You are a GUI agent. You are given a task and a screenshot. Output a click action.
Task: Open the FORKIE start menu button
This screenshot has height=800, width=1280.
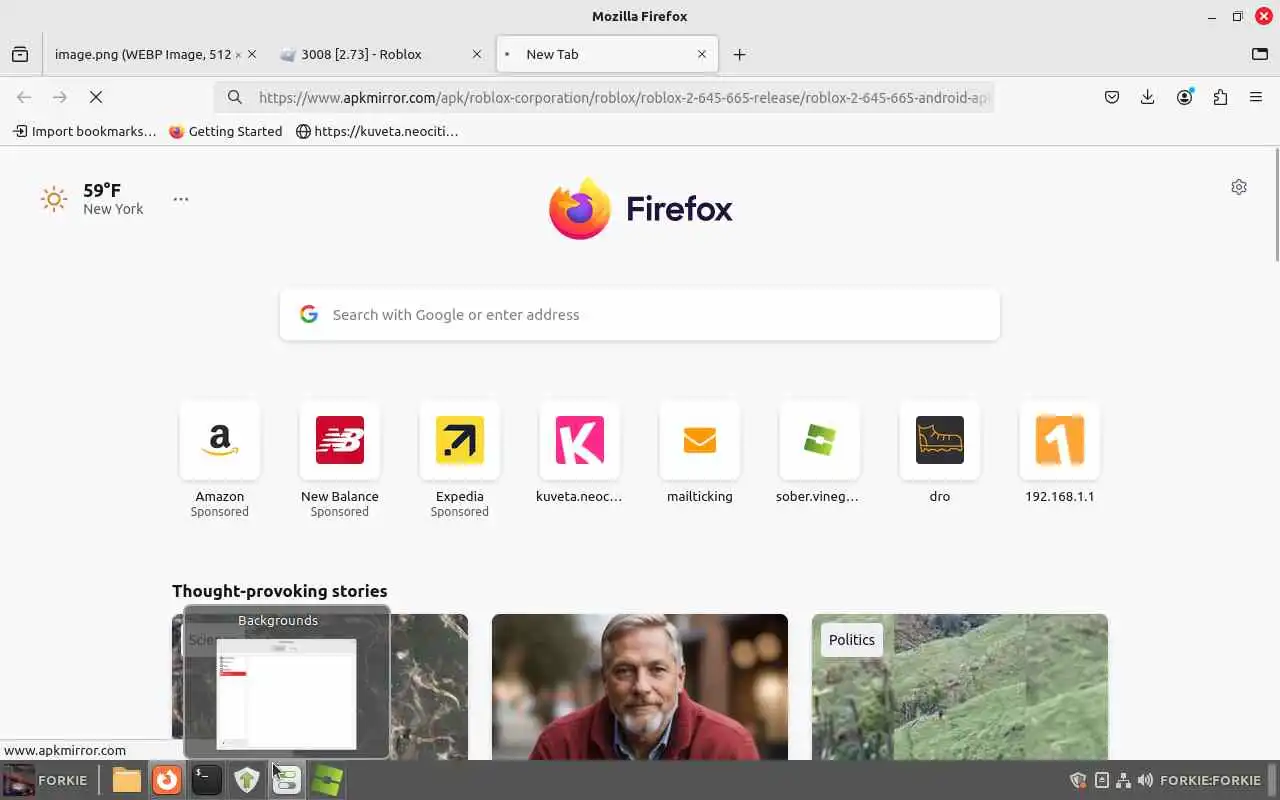coord(46,780)
